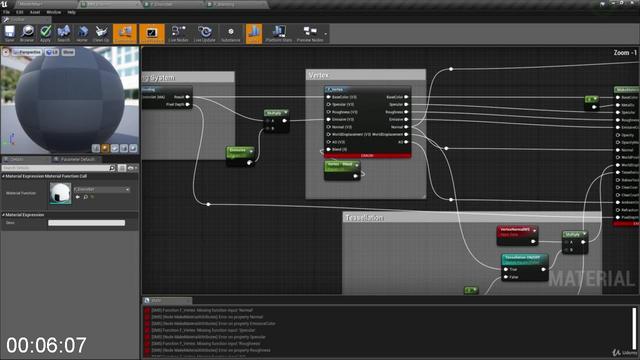
Task: Select the F_Vertex function node header
Action: point(367,89)
